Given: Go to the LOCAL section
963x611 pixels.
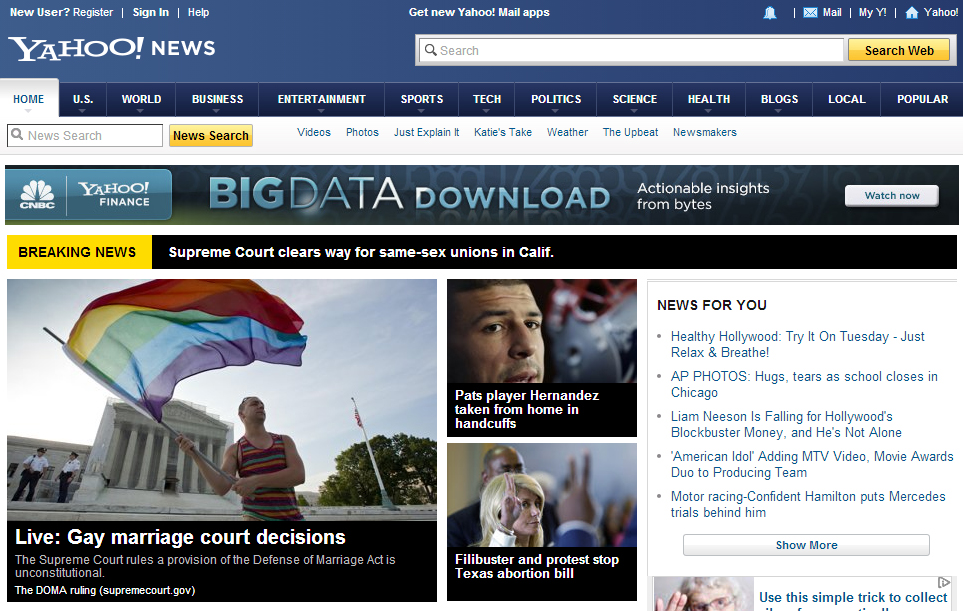Looking at the screenshot, I should pyautogui.click(x=846, y=99).
